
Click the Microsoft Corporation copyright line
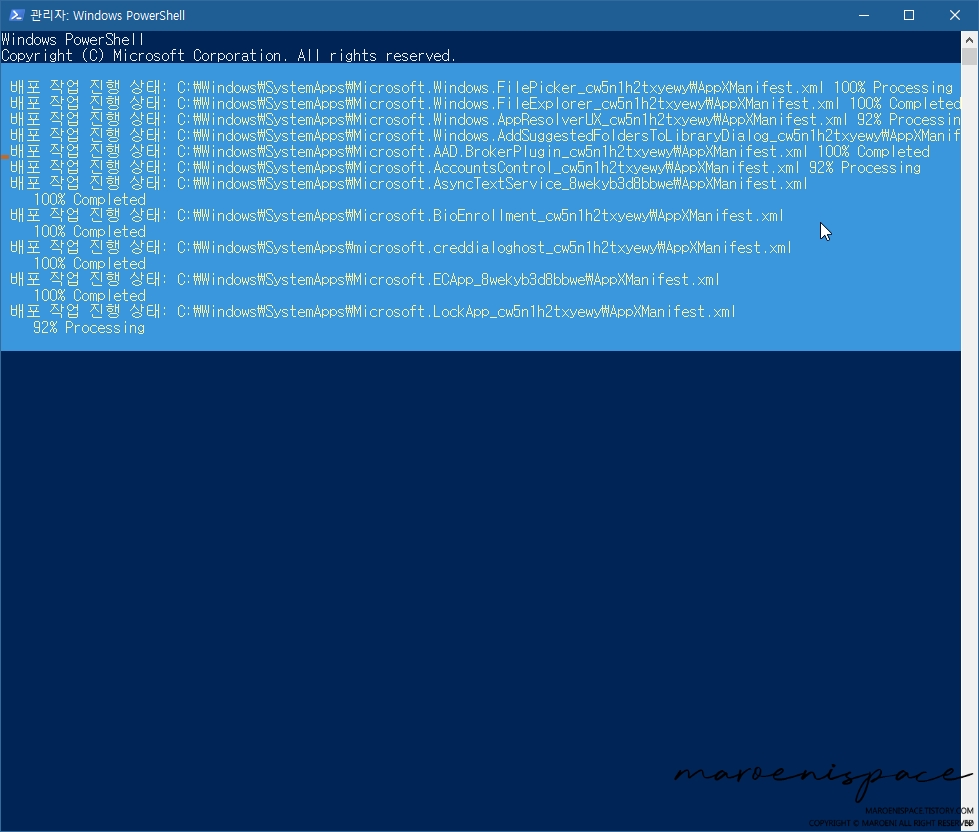pyautogui.click(x=229, y=56)
